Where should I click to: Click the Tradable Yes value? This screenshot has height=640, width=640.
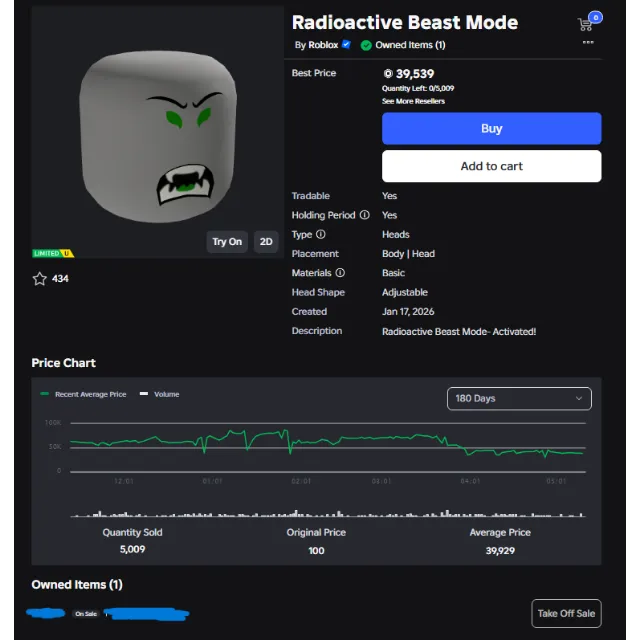coord(389,196)
